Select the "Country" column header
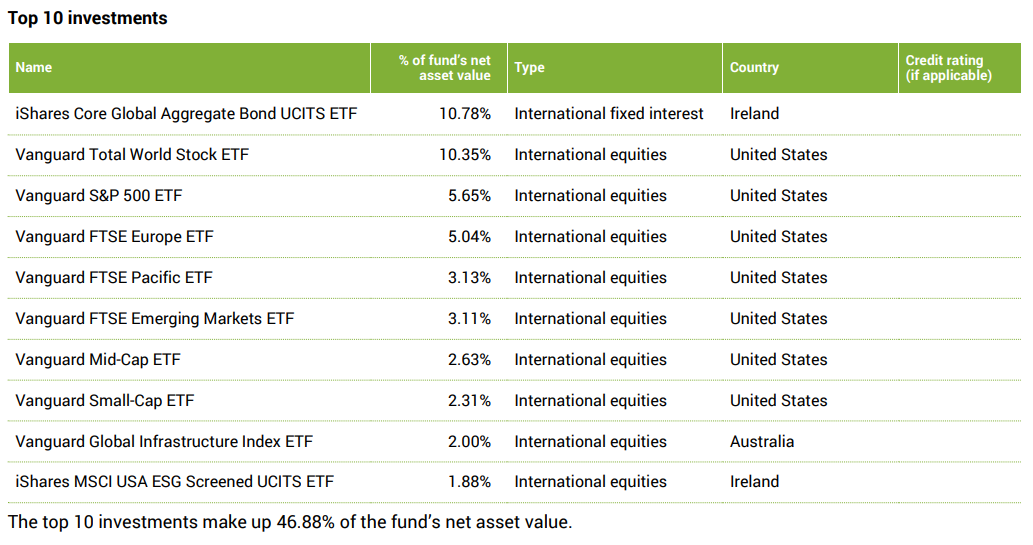Image resolution: width=1033 pixels, height=545 pixels. pos(754,67)
